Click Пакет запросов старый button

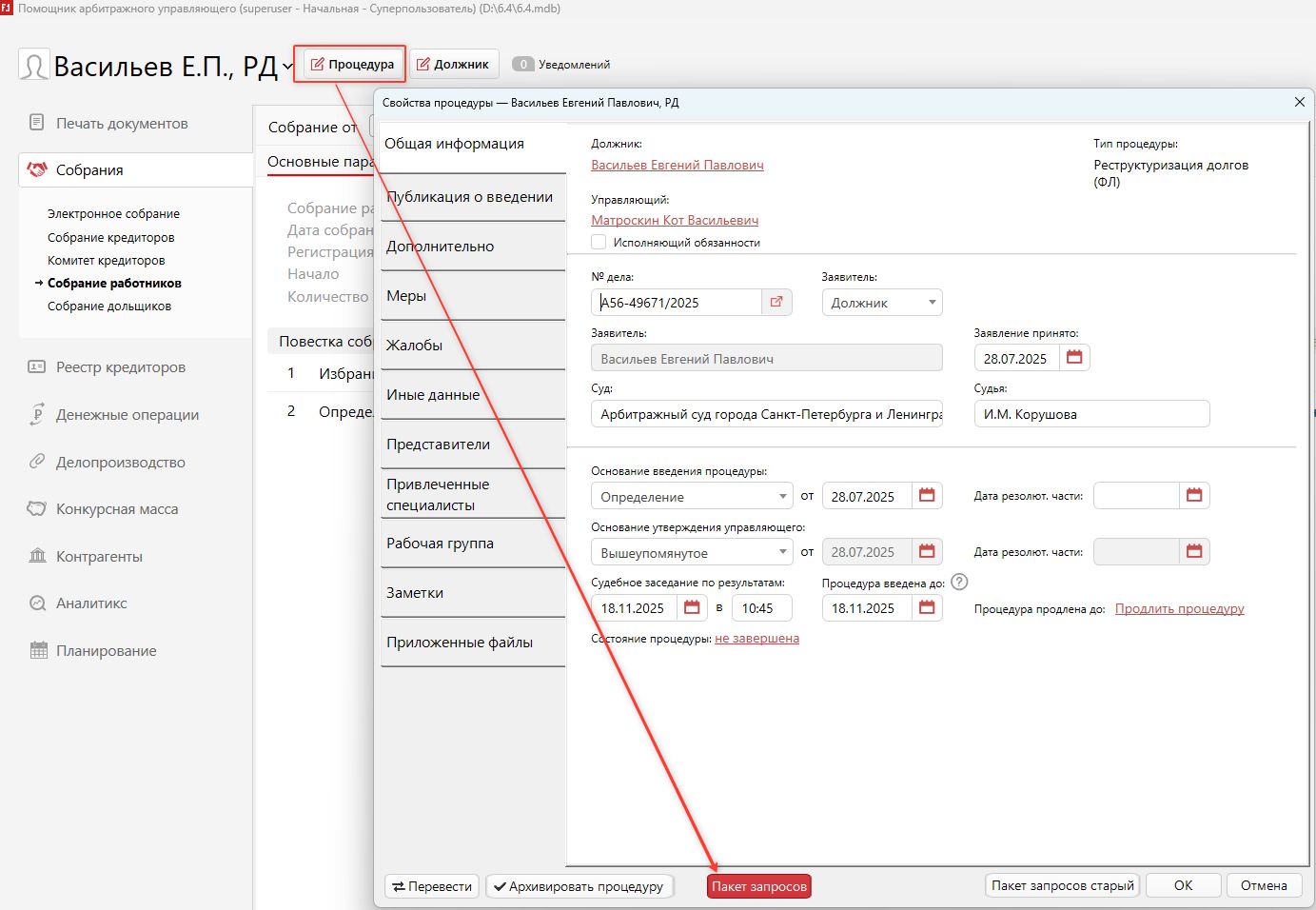point(1063,885)
